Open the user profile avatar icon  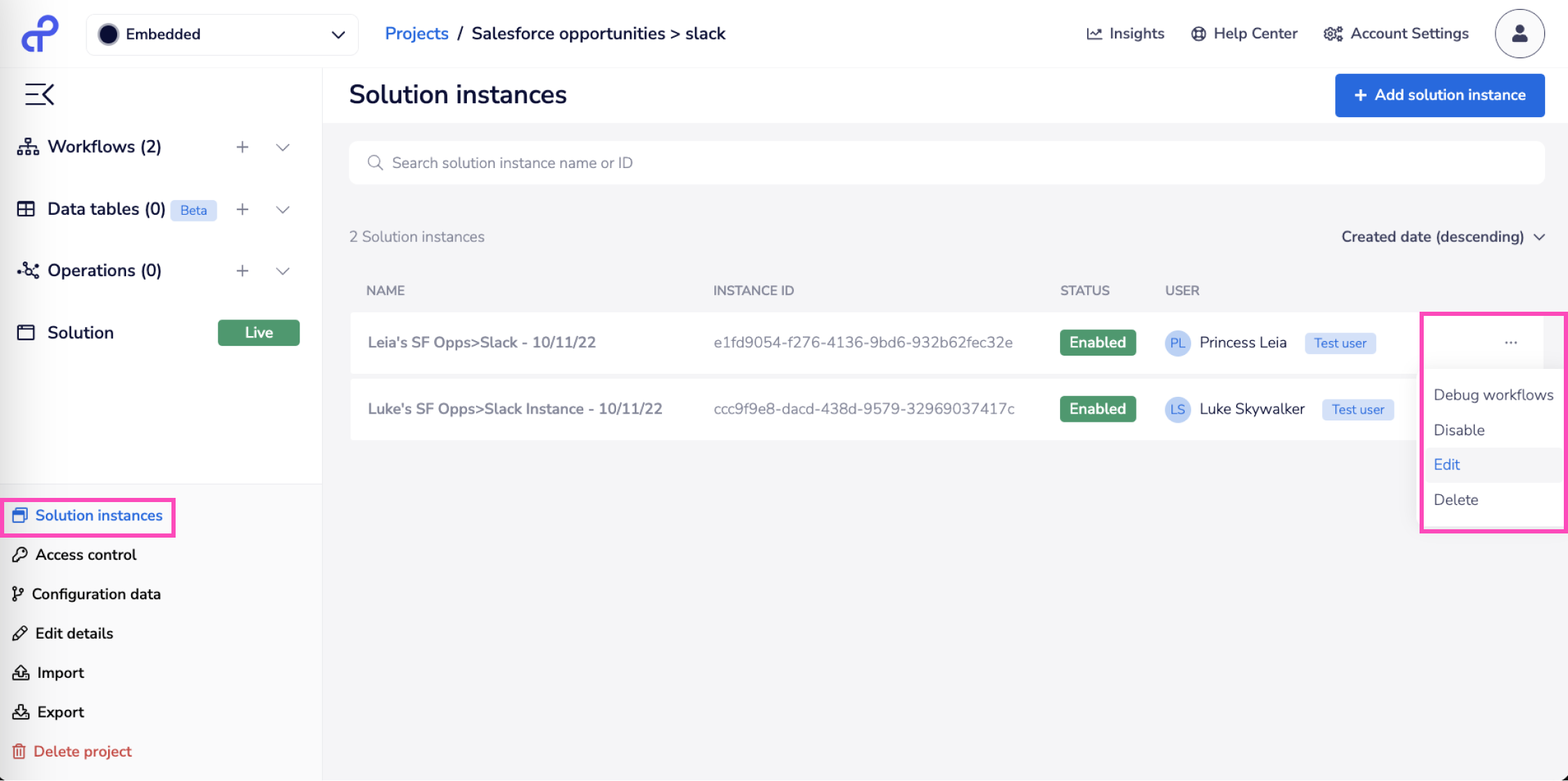[1519, 33]
